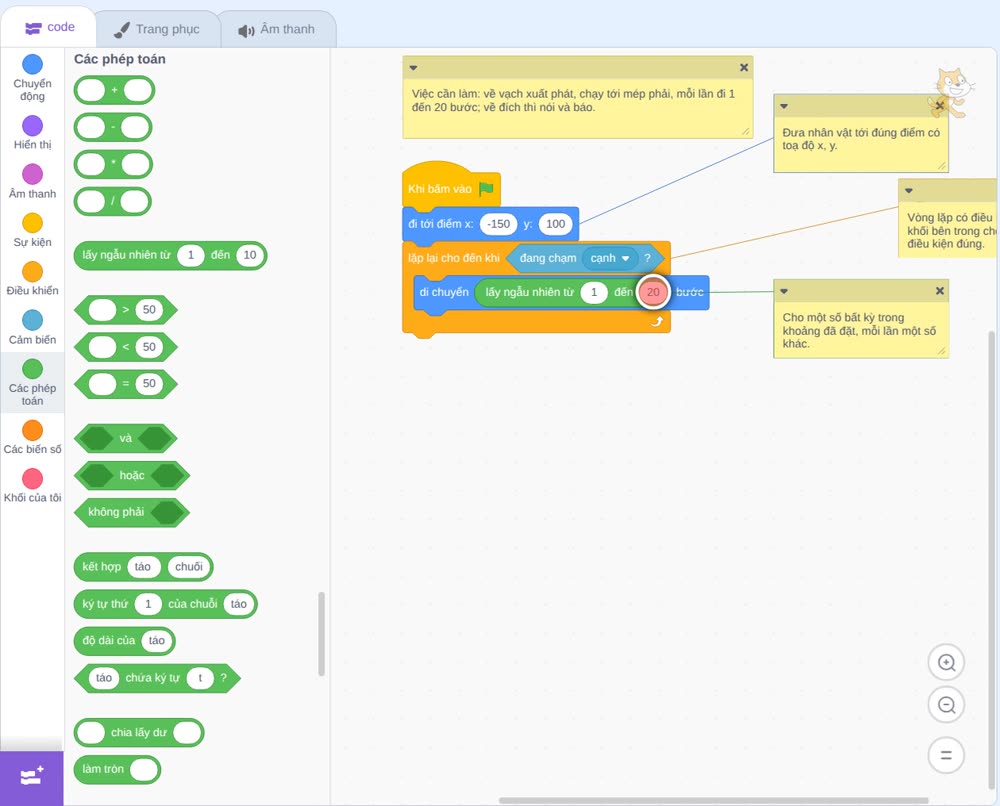Screen dimensions: 1000x806
Task: Collapse the 'Đưa nhân vật' comment
Action: (784, 106)
